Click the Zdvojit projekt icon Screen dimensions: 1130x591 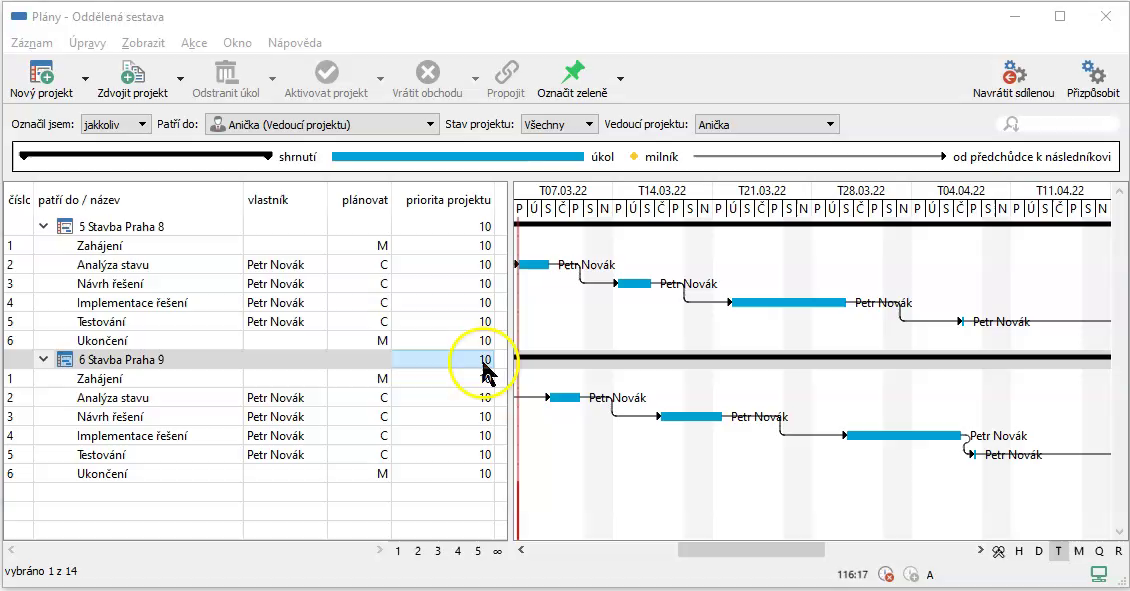132,73
